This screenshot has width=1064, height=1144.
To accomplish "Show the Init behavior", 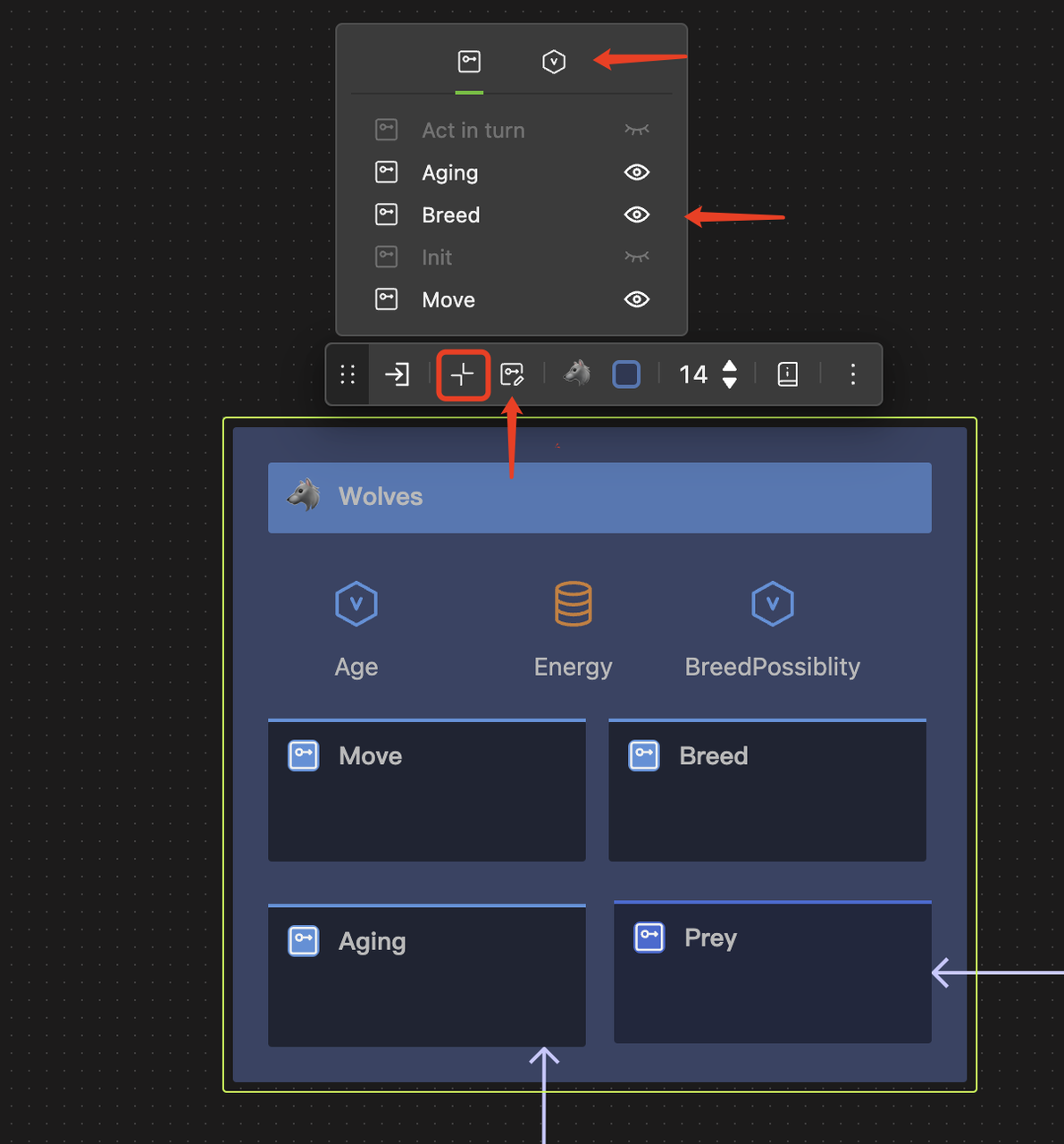I will pos(636,257).
